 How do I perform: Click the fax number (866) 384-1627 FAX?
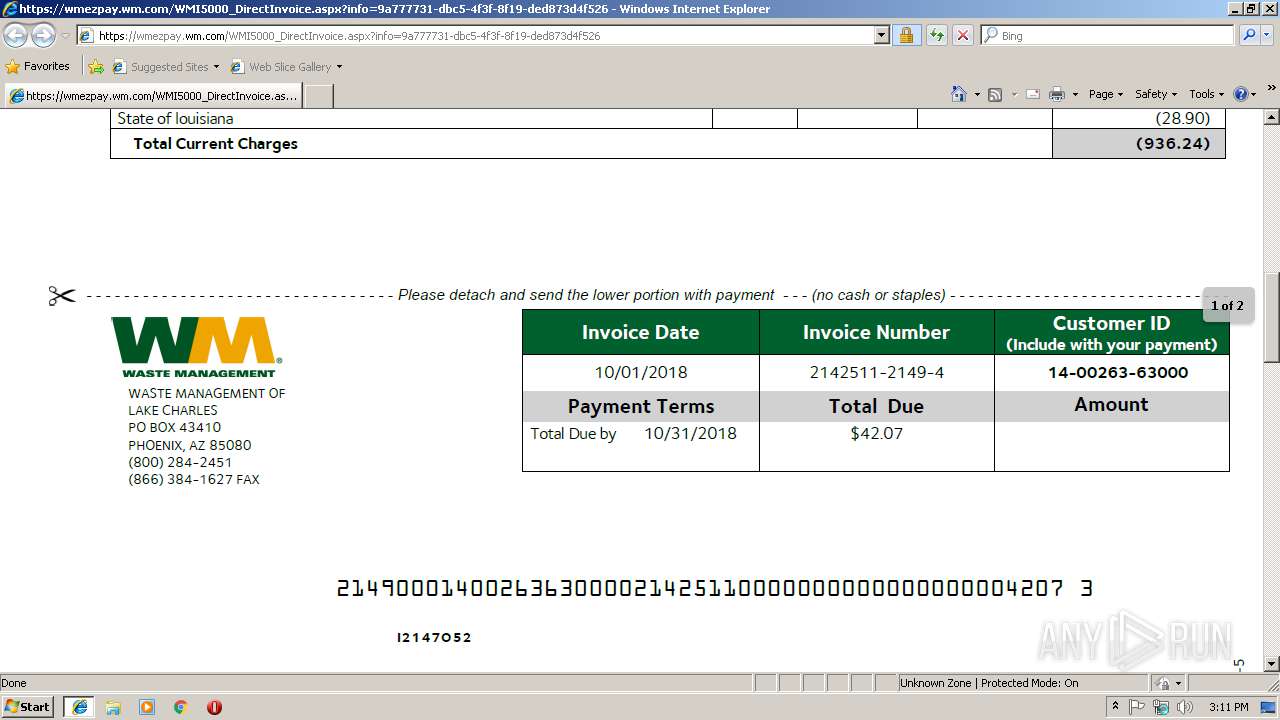pos(194,479)
